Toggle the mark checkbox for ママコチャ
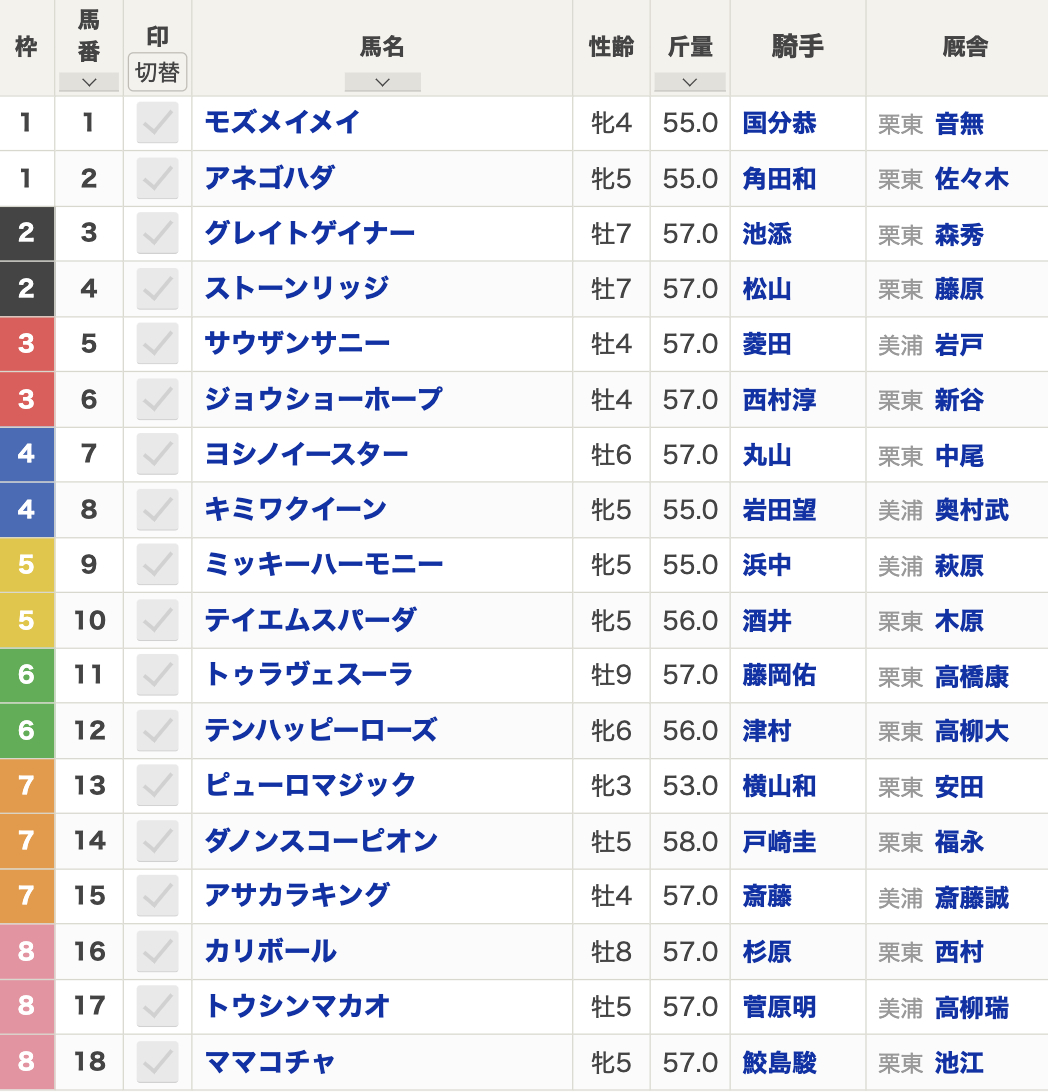This screenshot has width=1048, height=1092. click(157, 1062)
